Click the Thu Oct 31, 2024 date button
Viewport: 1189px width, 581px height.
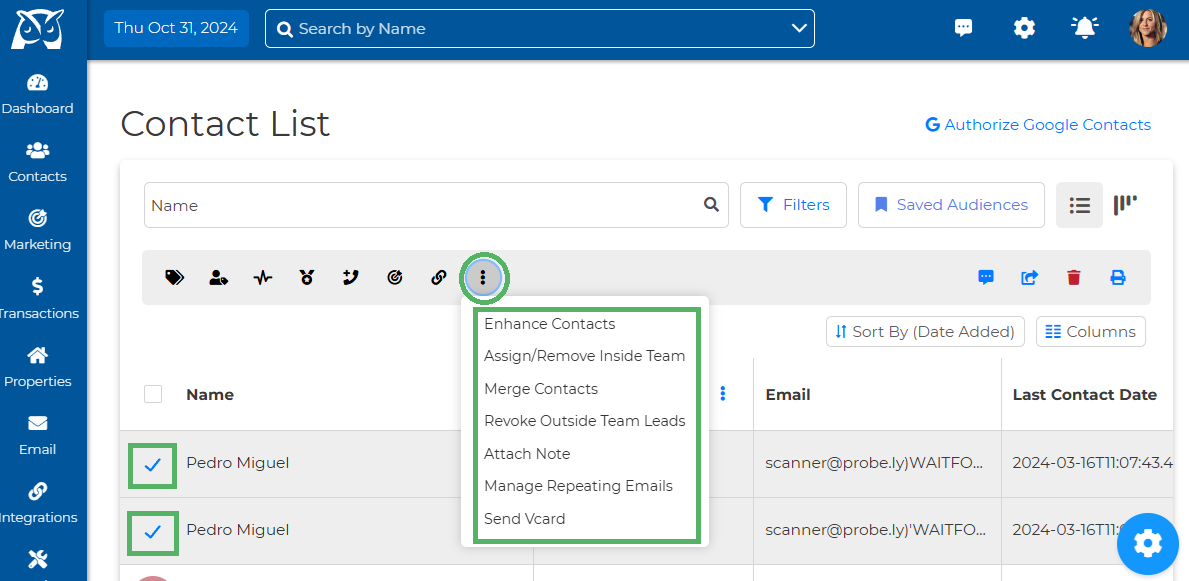pos(176,28)
